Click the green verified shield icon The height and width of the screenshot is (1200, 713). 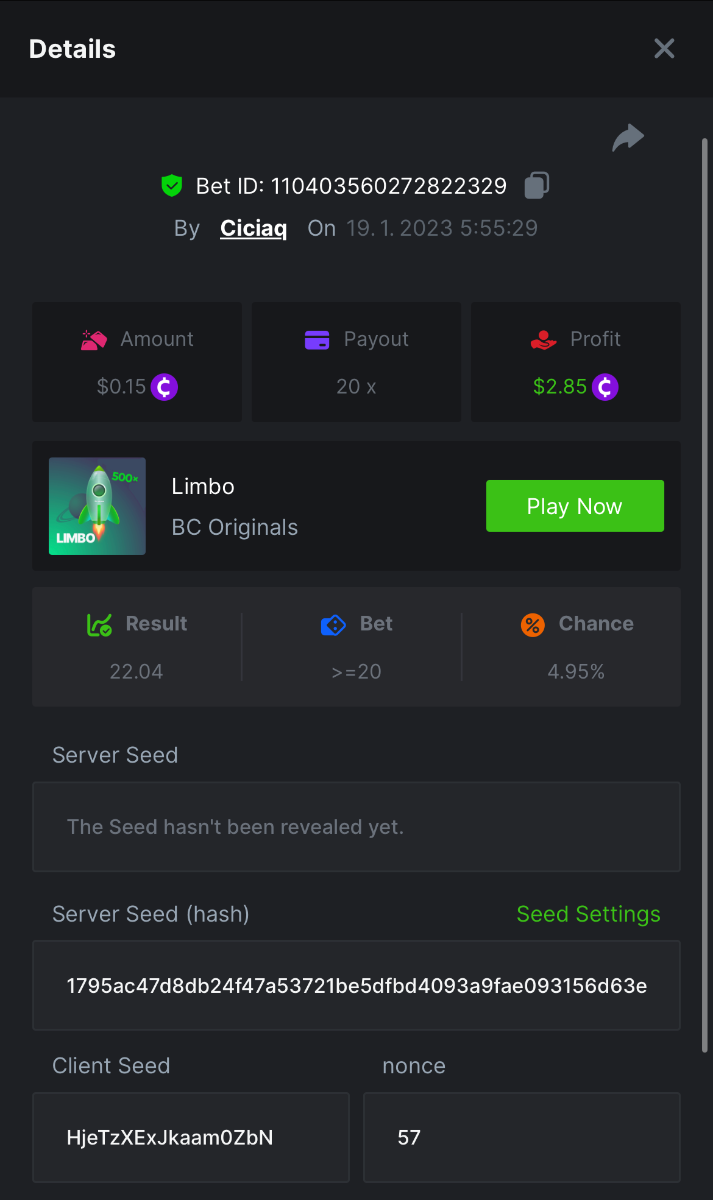(x=172, y=185)
